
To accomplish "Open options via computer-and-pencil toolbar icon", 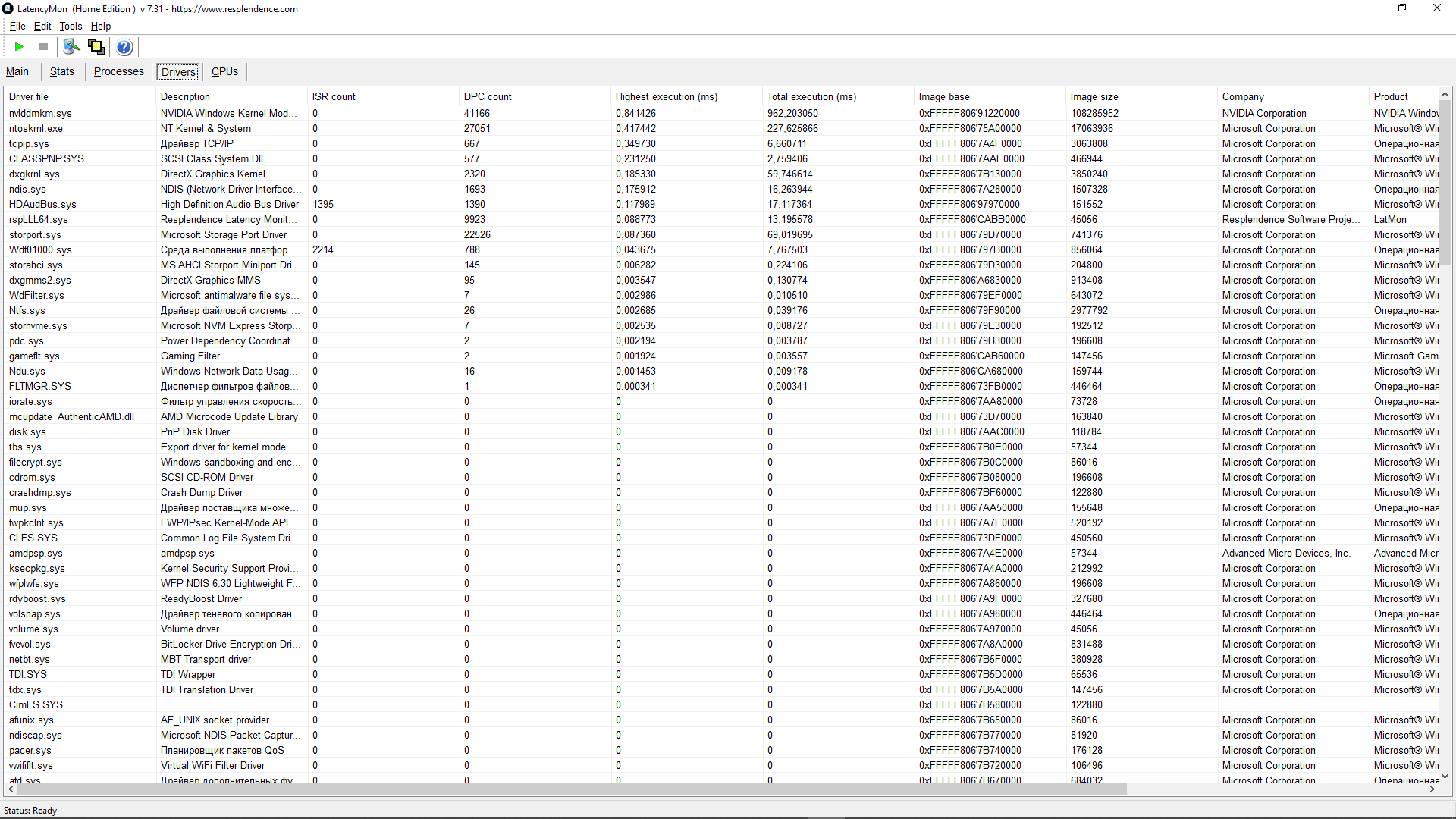I will coord(71,47).
